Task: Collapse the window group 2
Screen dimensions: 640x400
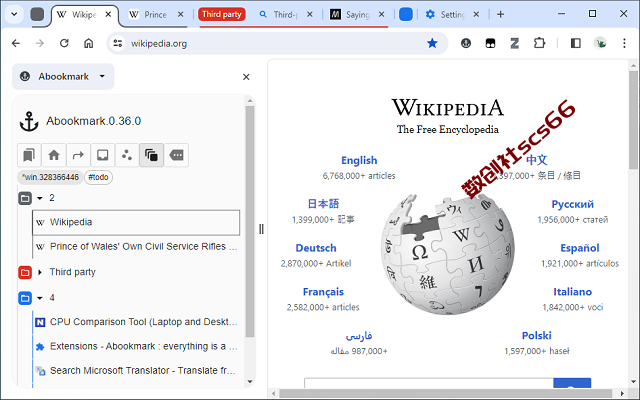Action: (x=40, y=198)
